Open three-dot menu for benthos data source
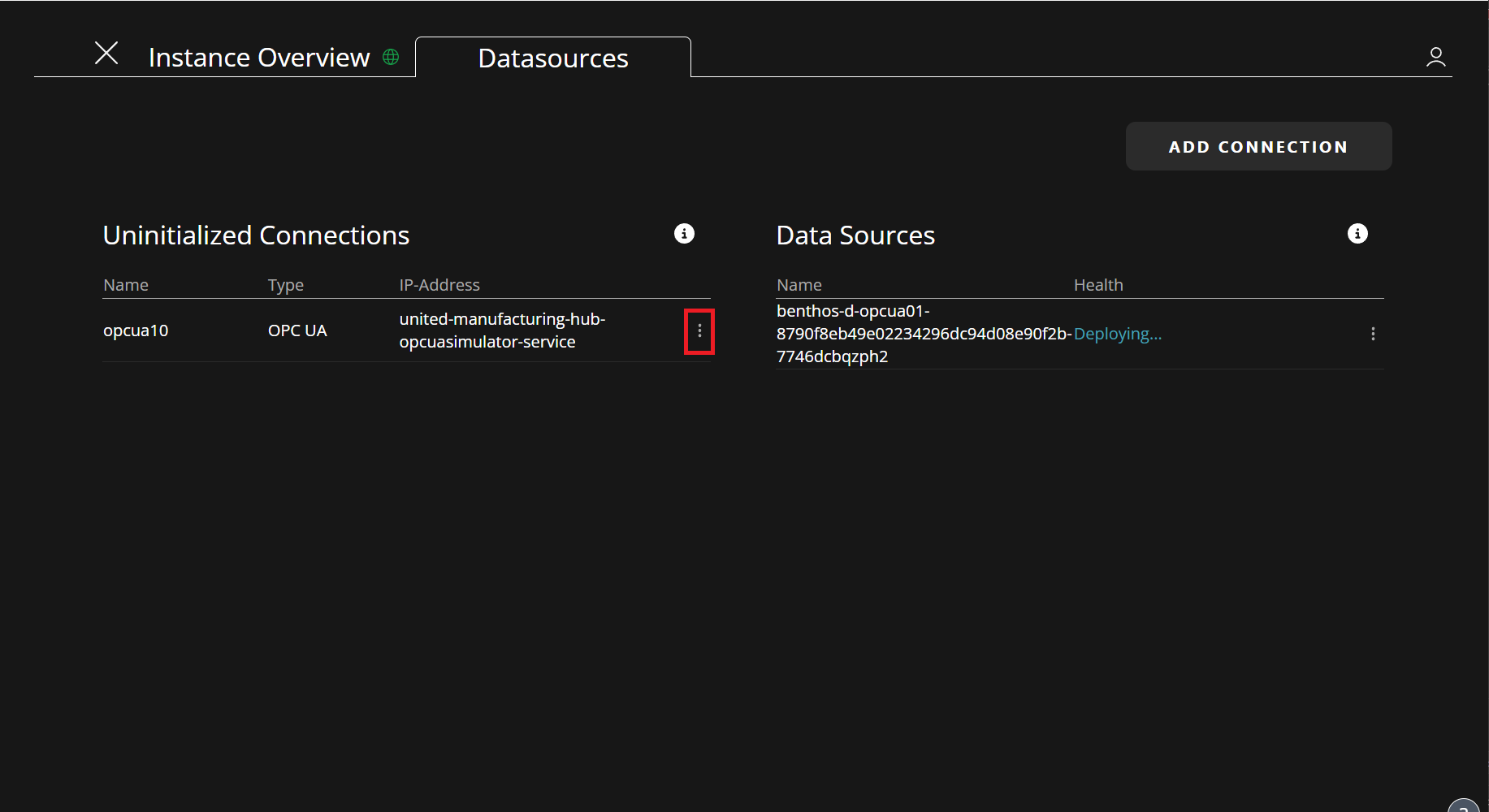This screenshot has width=1489, height=812. click(x=1373, y=334)
